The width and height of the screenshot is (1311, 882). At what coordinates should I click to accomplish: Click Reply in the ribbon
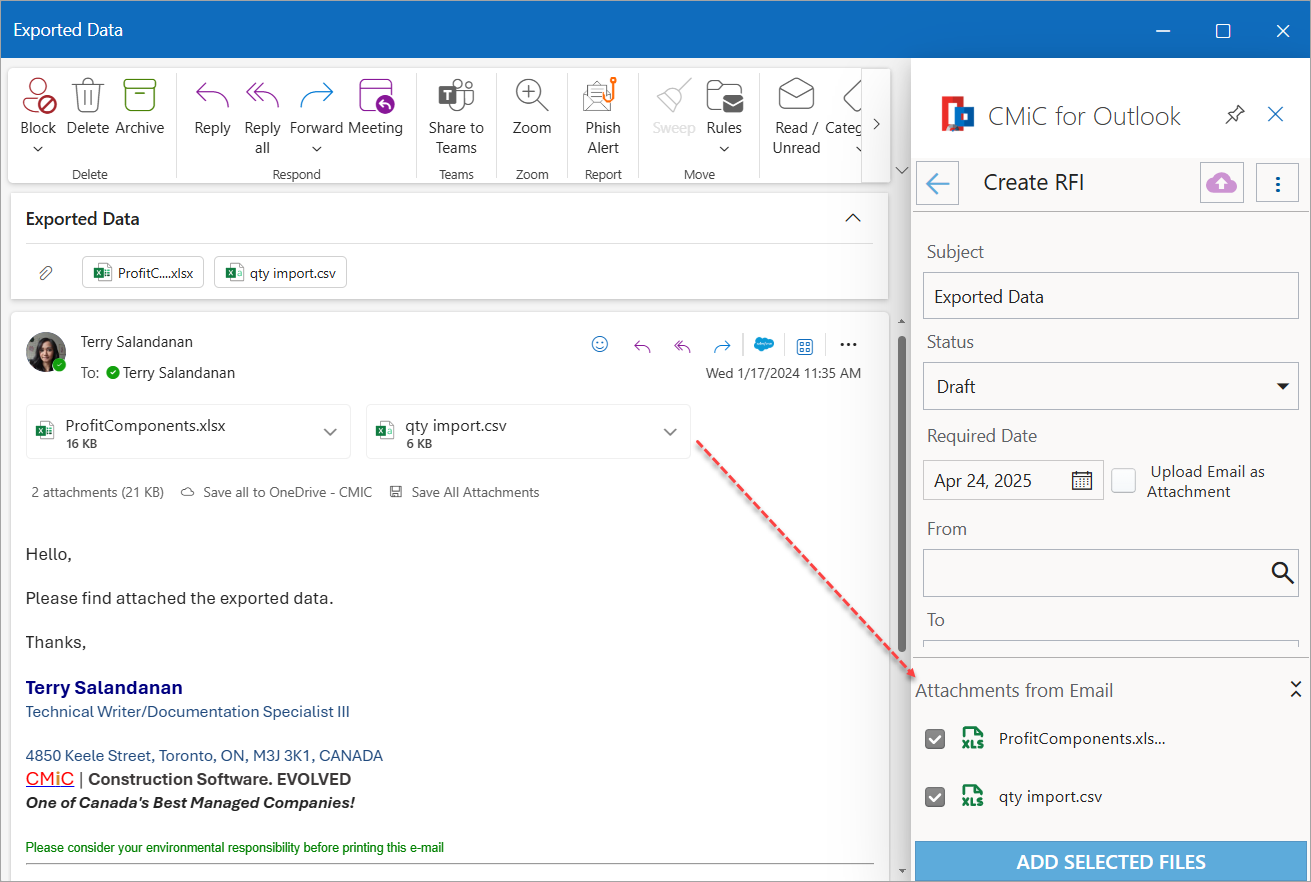tap(212, 106)
